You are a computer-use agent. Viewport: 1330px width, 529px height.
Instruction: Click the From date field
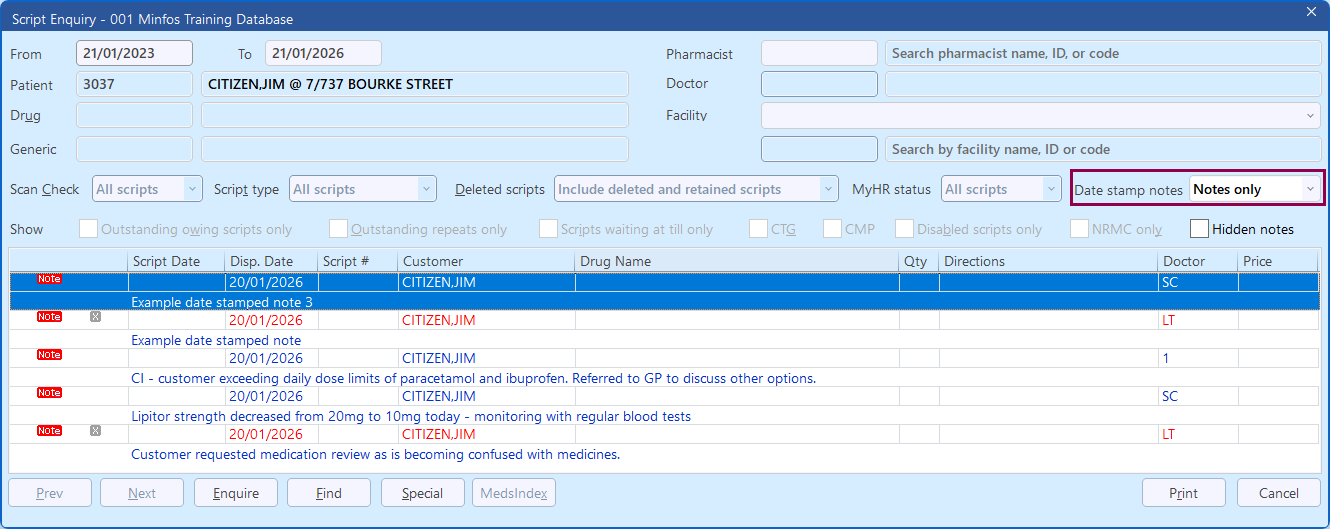point(134,53)
